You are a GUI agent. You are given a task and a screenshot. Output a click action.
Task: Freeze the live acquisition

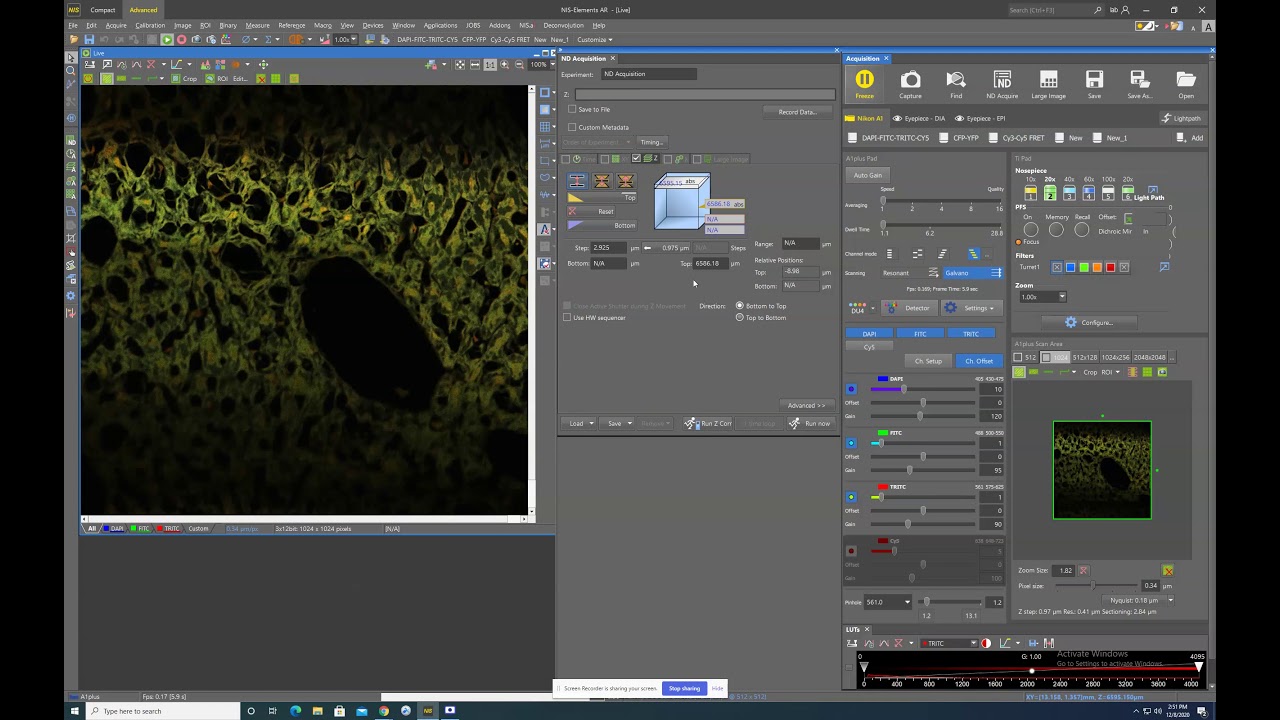click(864, 84)
